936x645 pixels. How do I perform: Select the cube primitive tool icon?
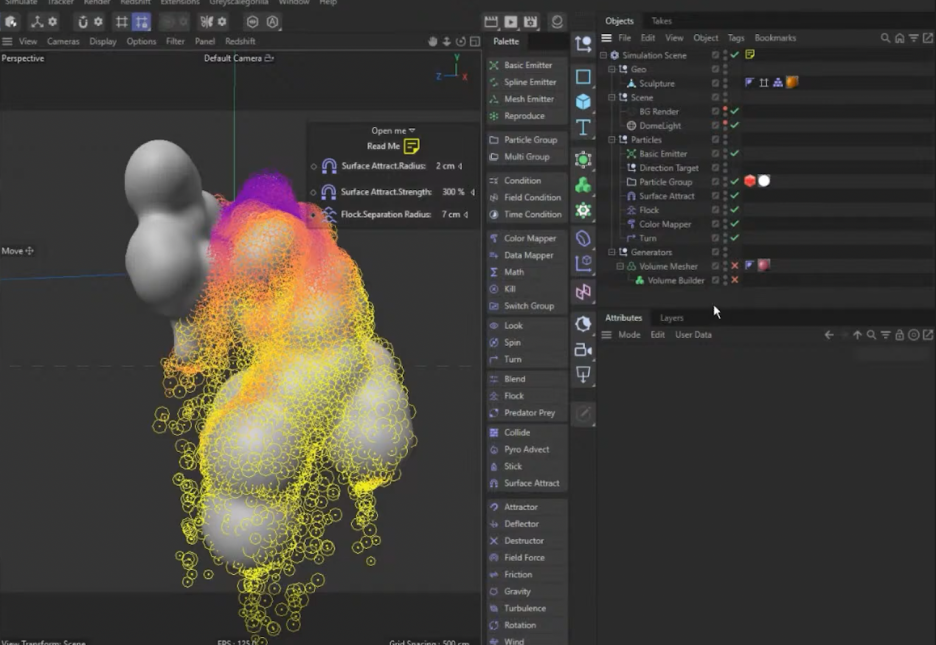pyautogui.click(x=583, y=101)
